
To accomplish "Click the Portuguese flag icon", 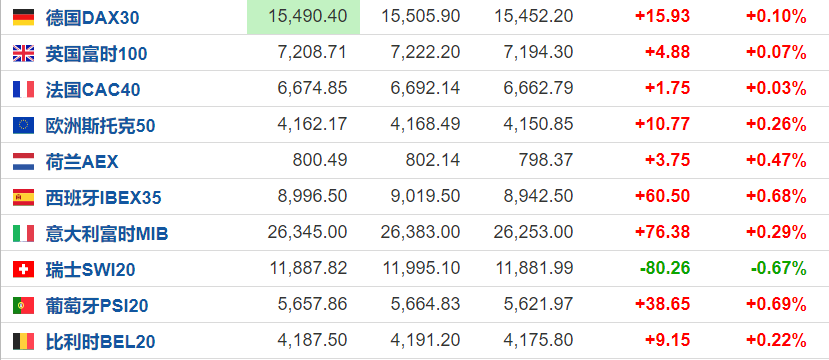I will coord(23,305).
